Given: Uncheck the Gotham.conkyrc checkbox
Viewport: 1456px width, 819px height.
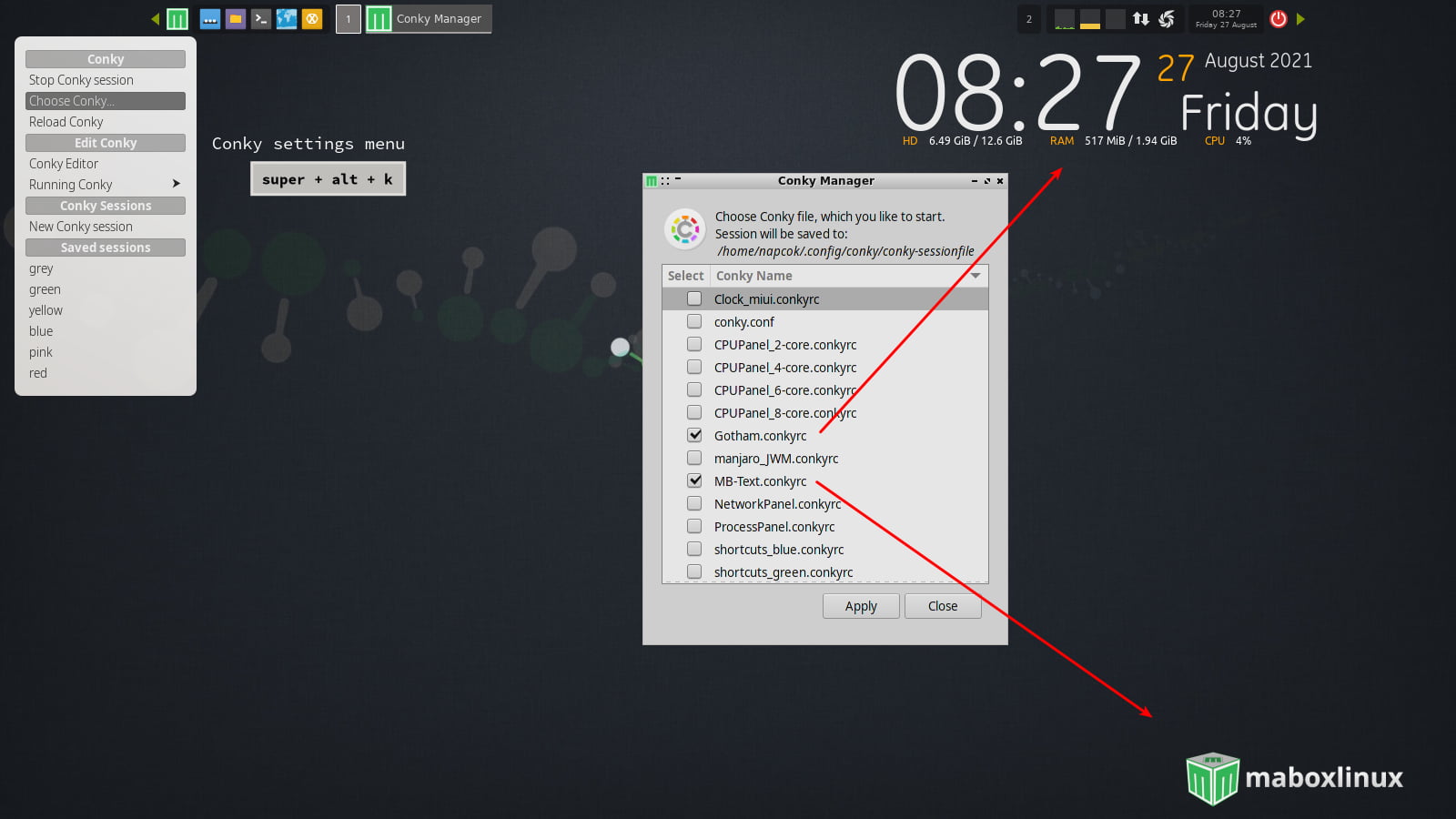Looking at the screenshot, I should pyautogui.click(x=694, y=435).
